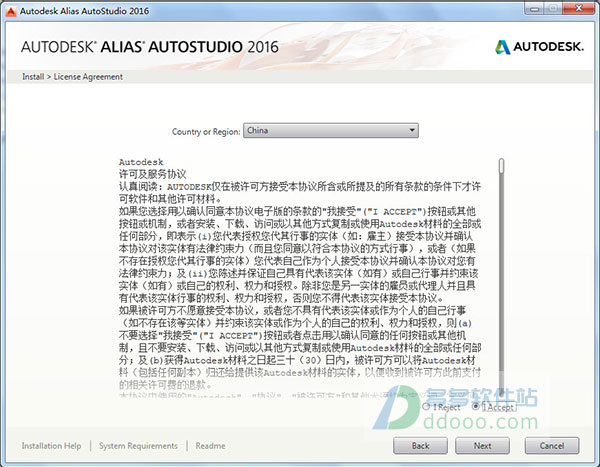Open the Readme link
This screenshot has width=600, height=467.
coord(210,446)
